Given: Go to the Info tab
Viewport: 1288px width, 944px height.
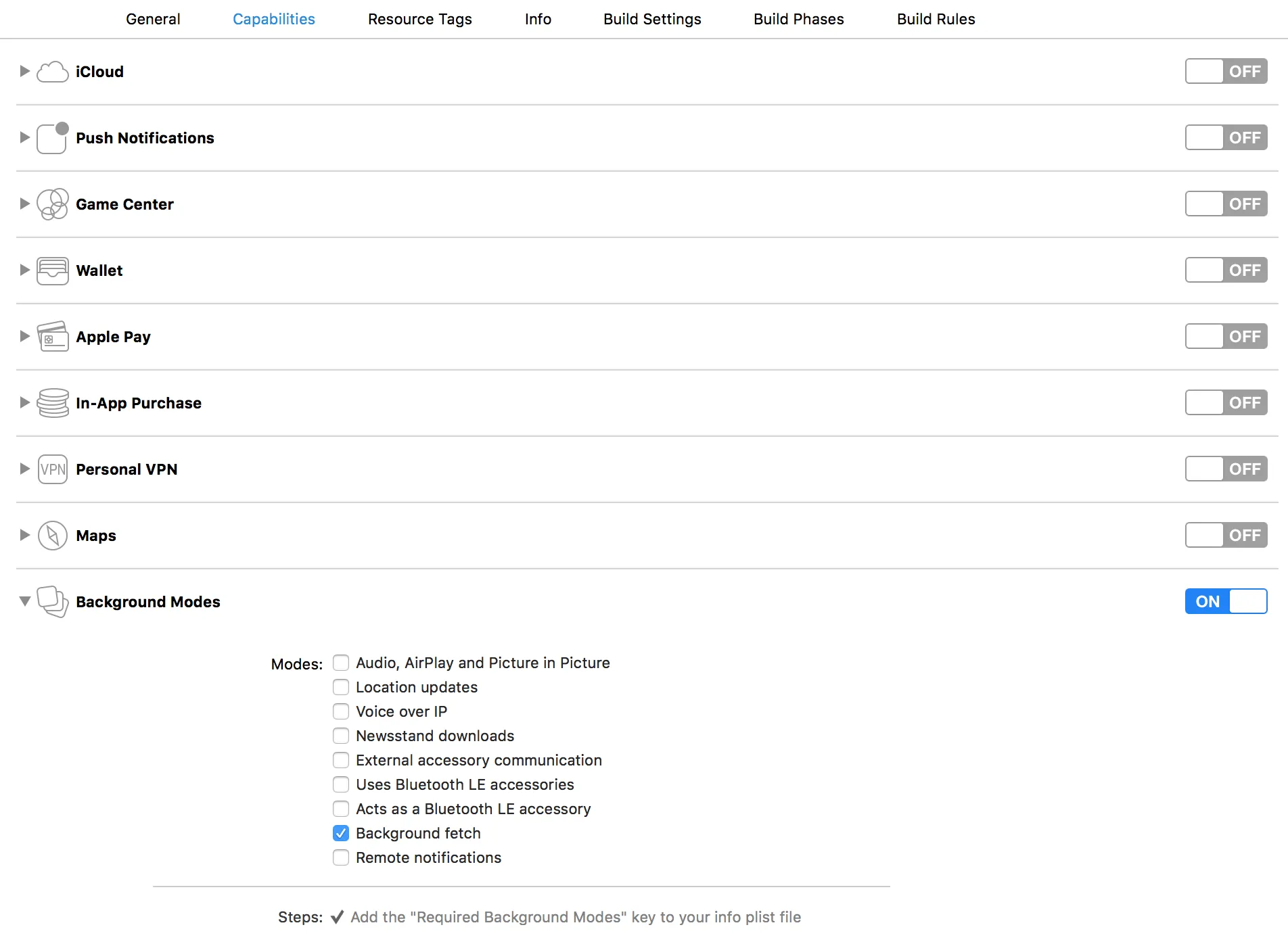Looking at the screenshot, I should (538, 19).
